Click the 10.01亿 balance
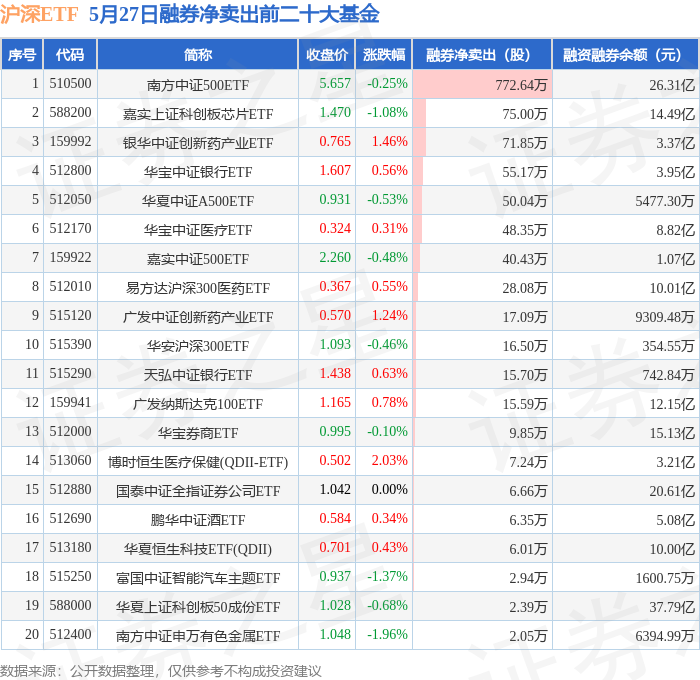Viewport: 700px width, 680px height. [672, 288]
